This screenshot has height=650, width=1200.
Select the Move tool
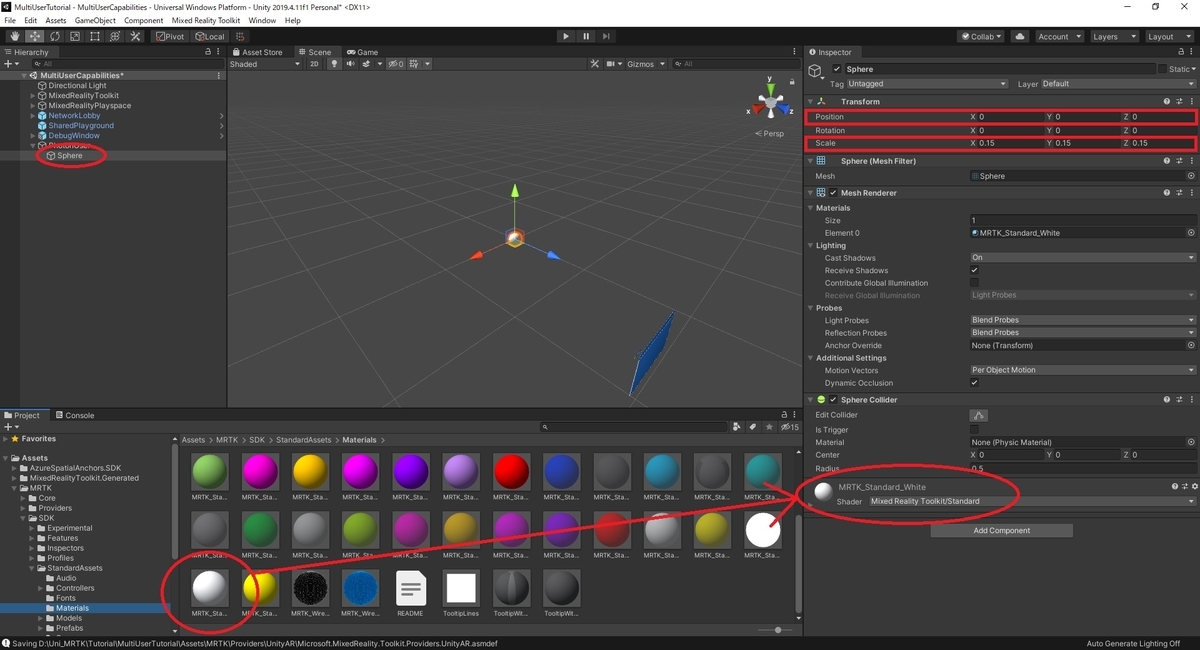coord(34,36)
